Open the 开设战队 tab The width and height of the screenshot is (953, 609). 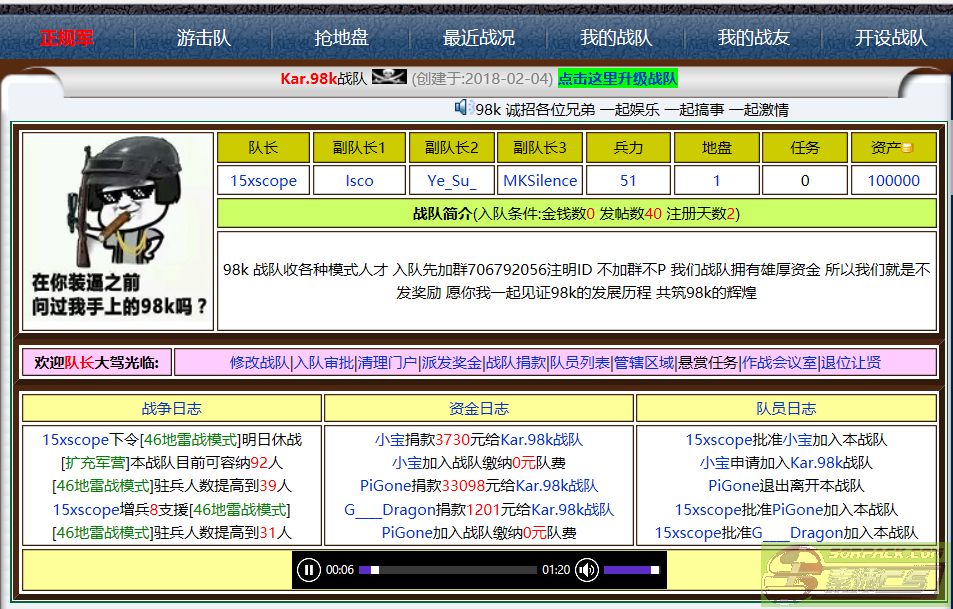[x=890, y=38]
